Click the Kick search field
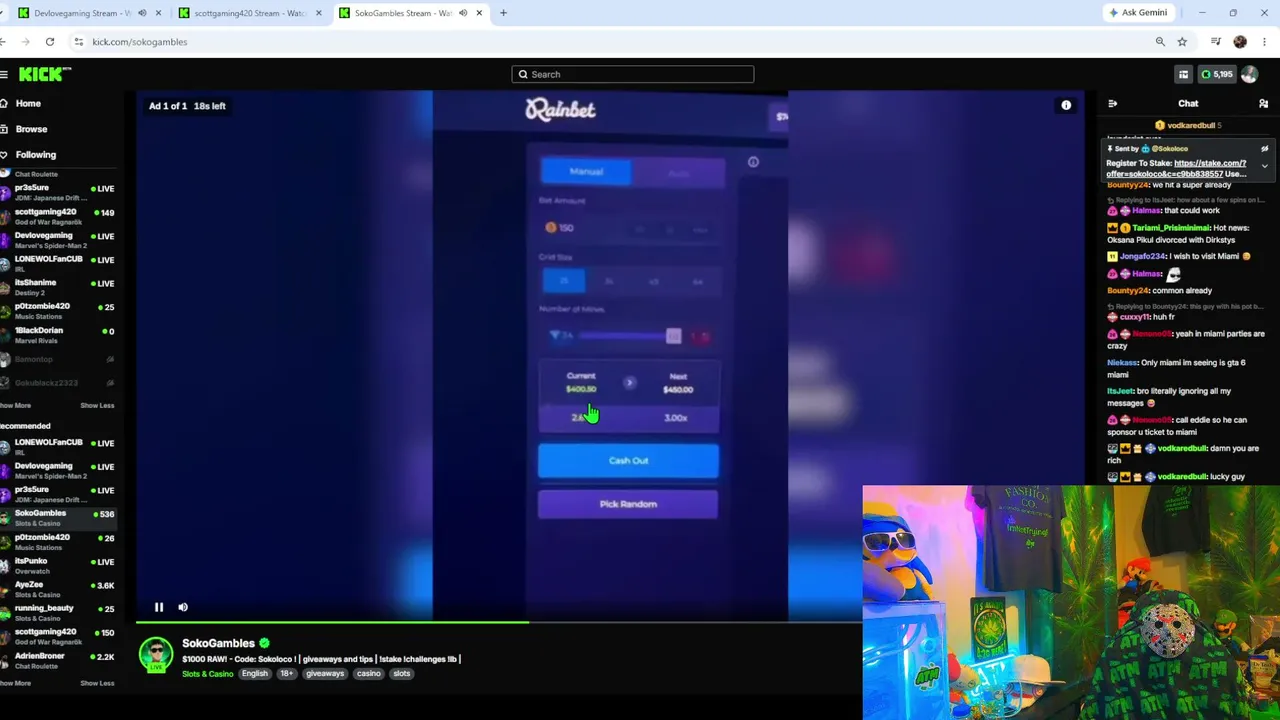 (633, 74)
